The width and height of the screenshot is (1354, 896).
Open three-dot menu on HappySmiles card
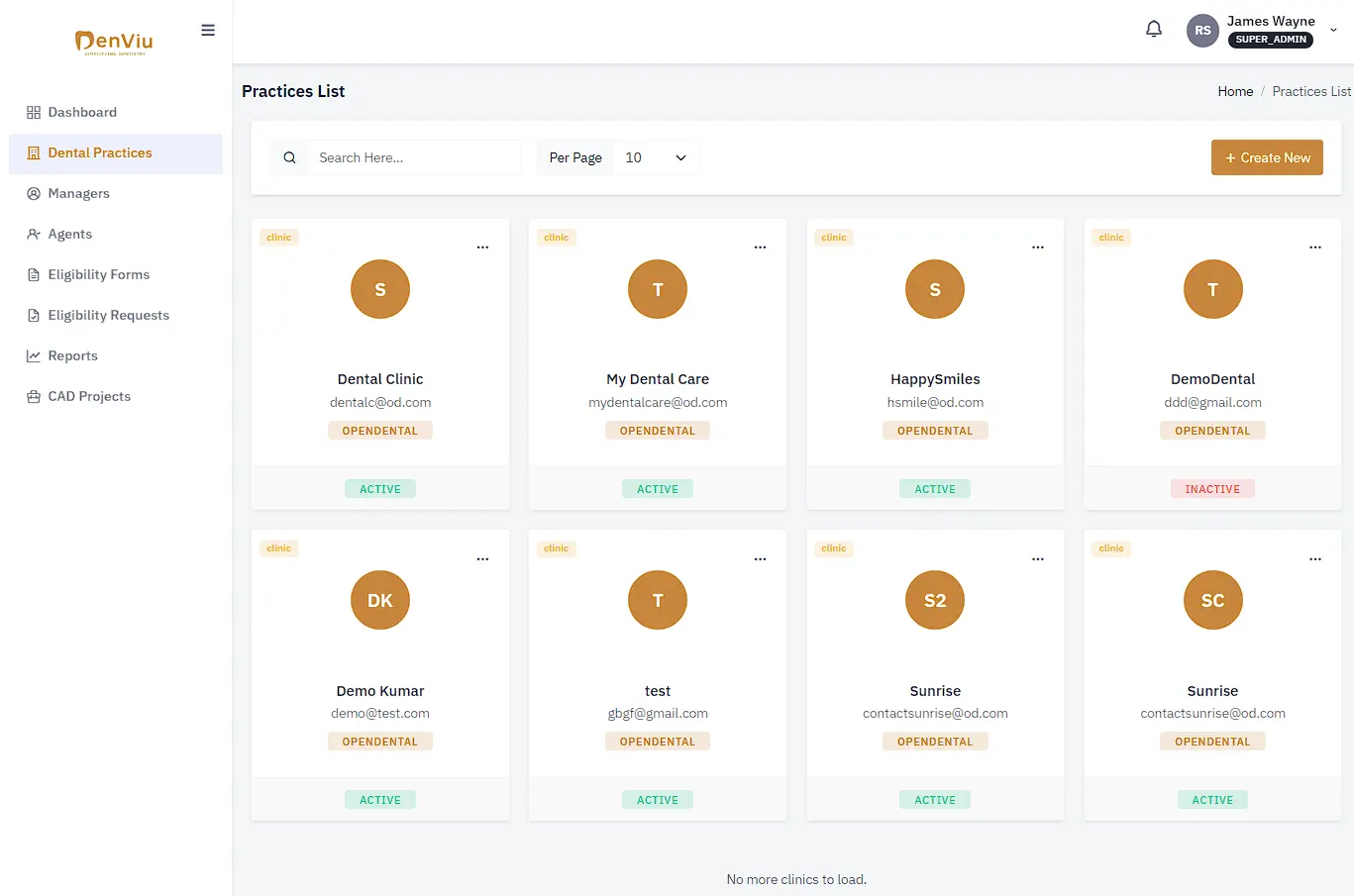click(1037, 248)
